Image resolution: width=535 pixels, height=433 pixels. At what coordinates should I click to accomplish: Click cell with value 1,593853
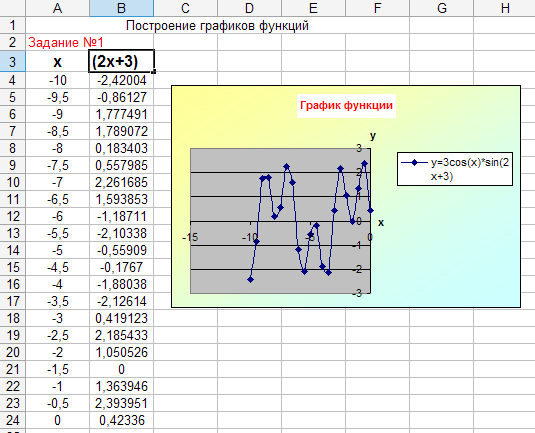121,199
